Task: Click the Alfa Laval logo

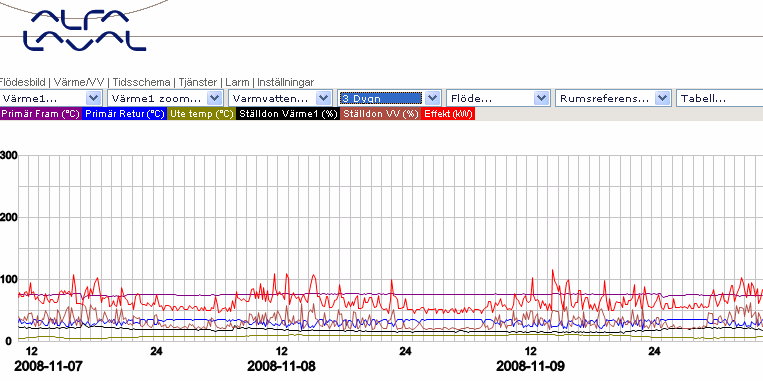Action: [84, 30]
